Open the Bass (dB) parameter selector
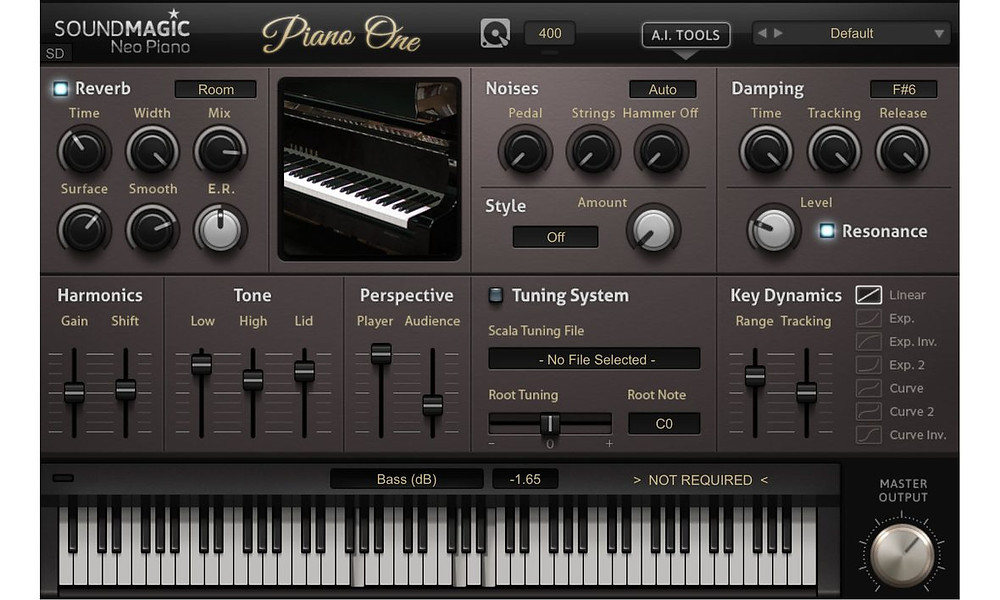1000x600 pixels. 407,479
